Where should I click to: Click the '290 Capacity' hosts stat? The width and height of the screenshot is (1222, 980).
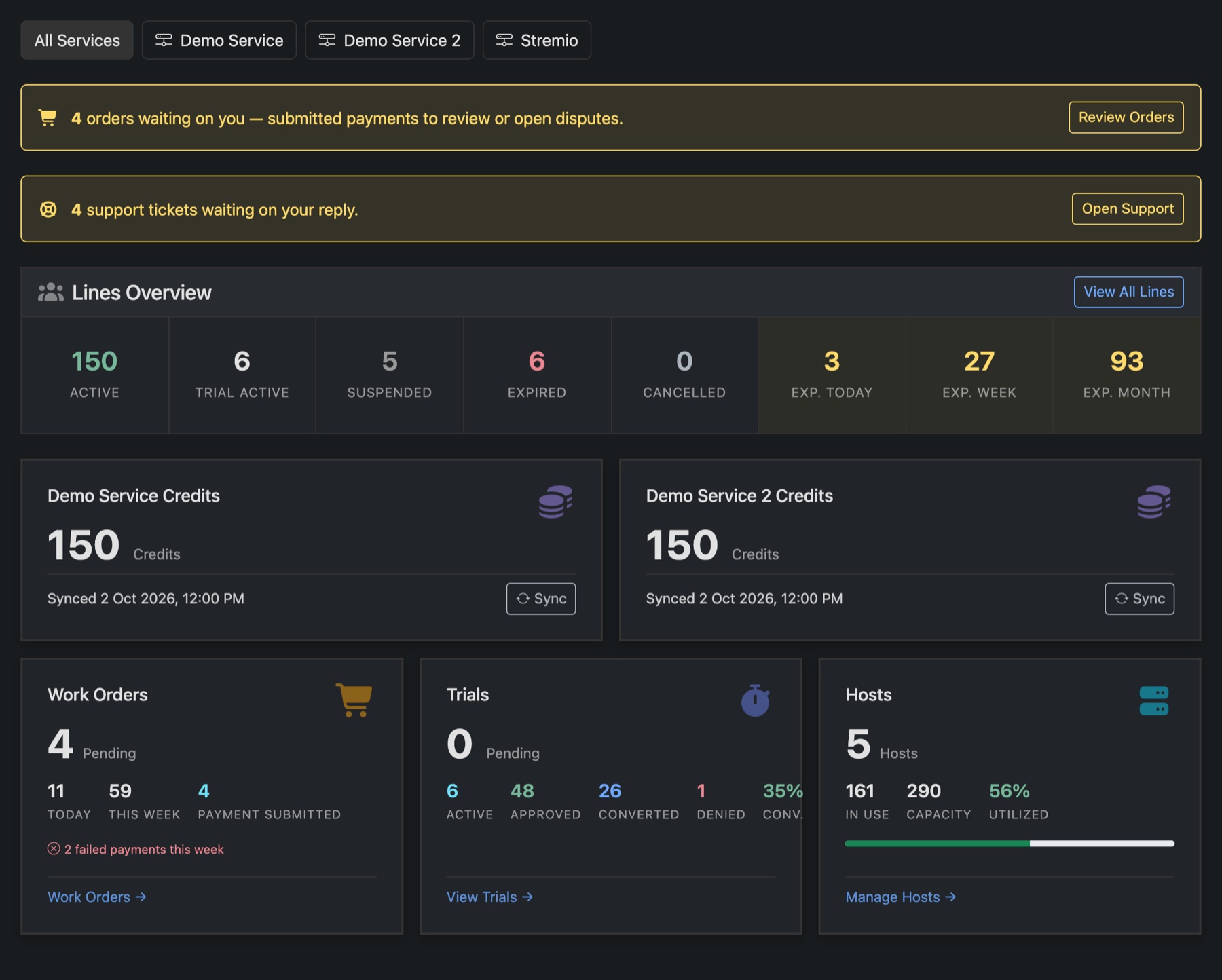click(939, 802)
